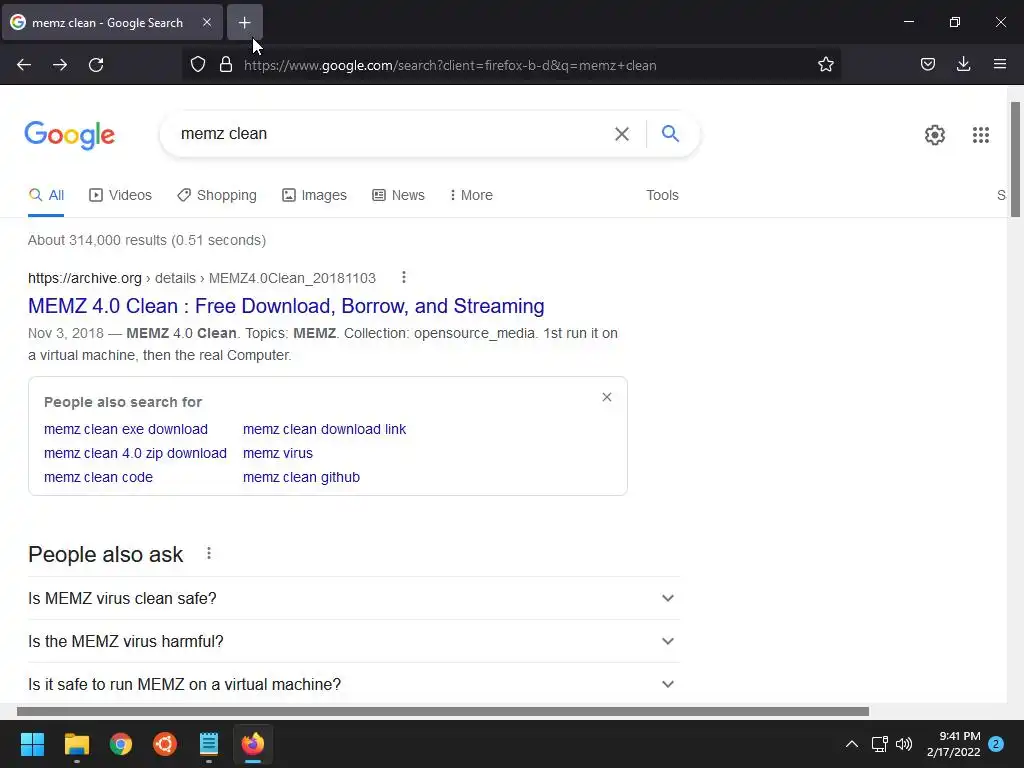Search memz clean download link
Image resolution: width=1024 pixels, height=768 pixels.
click(x=325, y=429)
